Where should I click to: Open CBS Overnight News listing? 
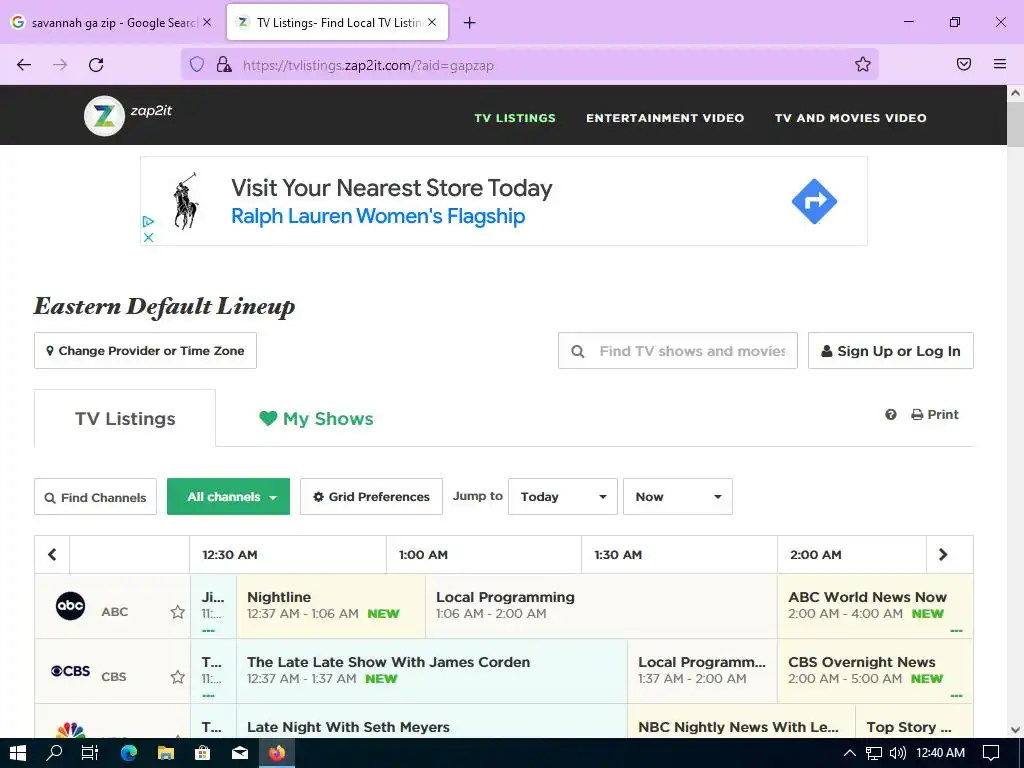(875, 671)
